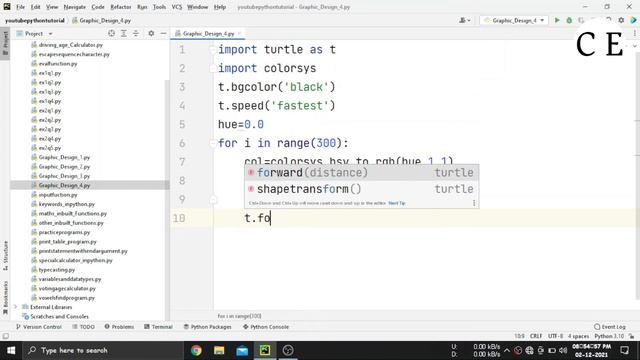Open PyCharm icon in taskbar
This screenshot has width=640, height=360.
click(265, 350)
